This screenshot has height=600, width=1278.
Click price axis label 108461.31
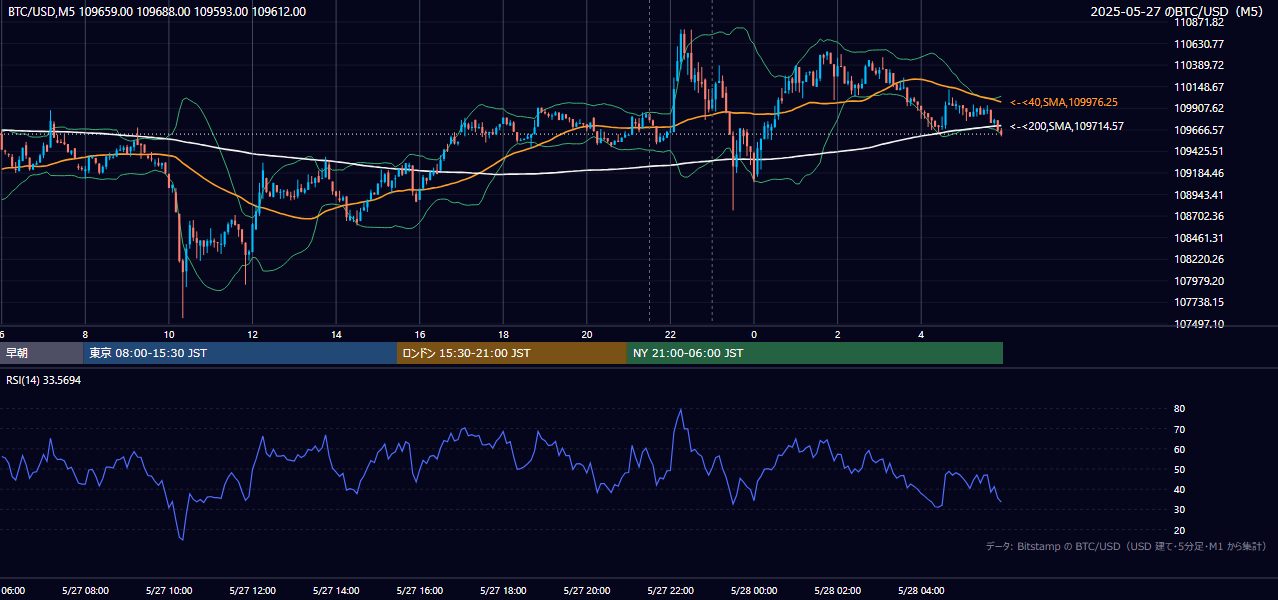pos(1200,238)
